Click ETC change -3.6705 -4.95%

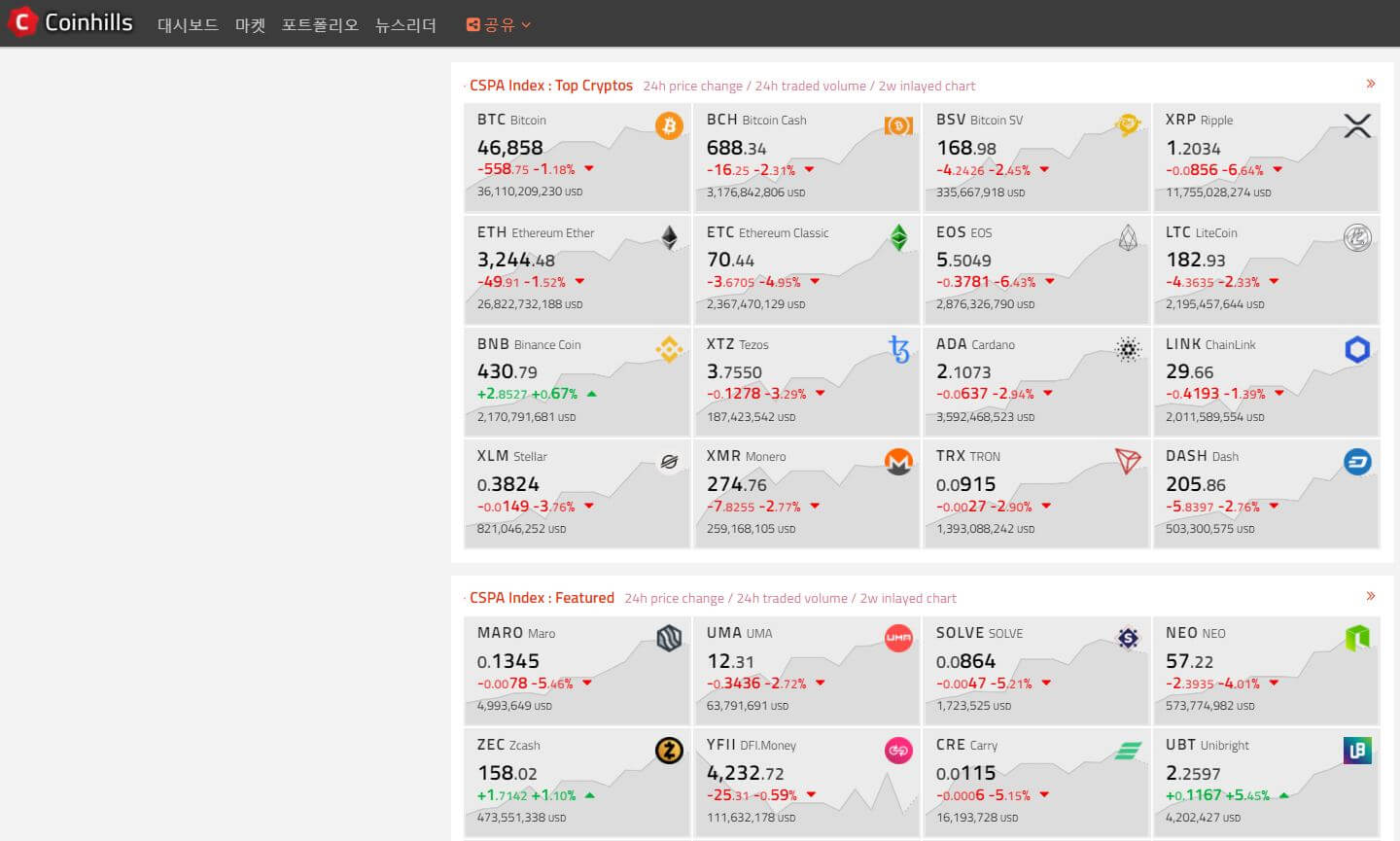[763, 282]
